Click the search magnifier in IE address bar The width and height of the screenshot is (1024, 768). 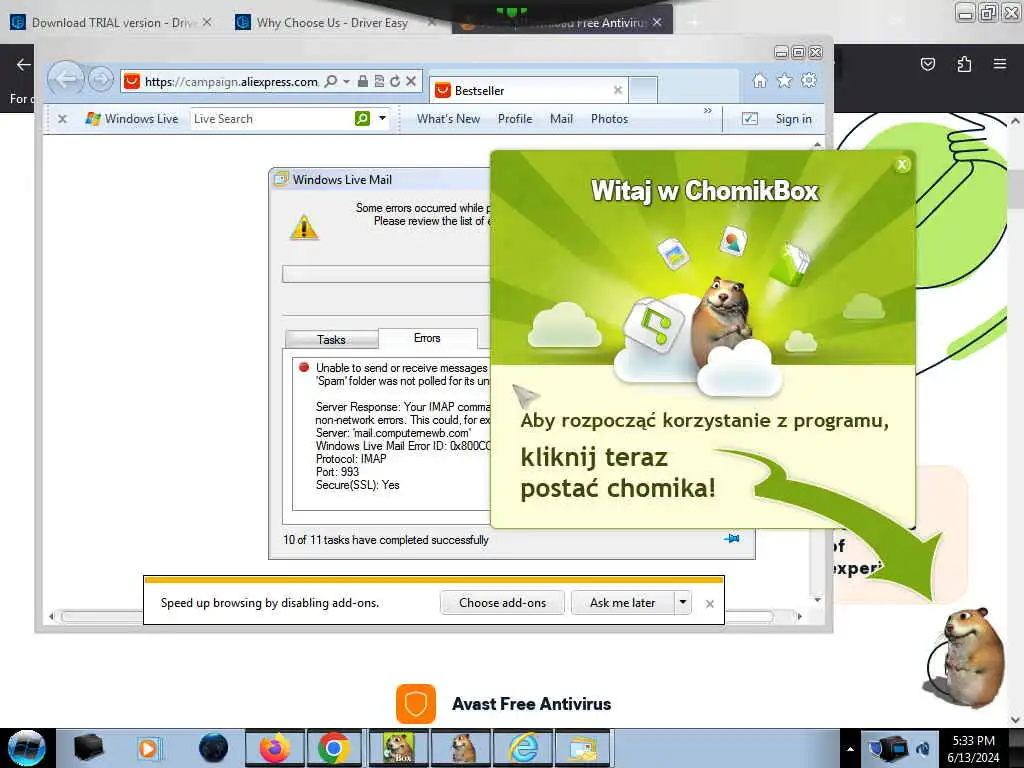click(331, 81)
